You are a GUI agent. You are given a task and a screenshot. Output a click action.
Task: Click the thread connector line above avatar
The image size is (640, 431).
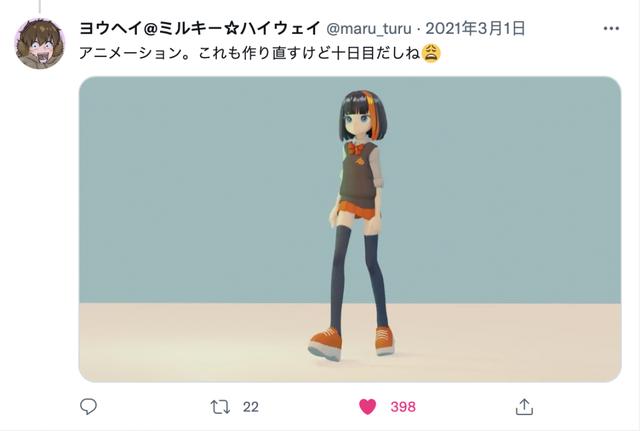click(x=40, y=6)
